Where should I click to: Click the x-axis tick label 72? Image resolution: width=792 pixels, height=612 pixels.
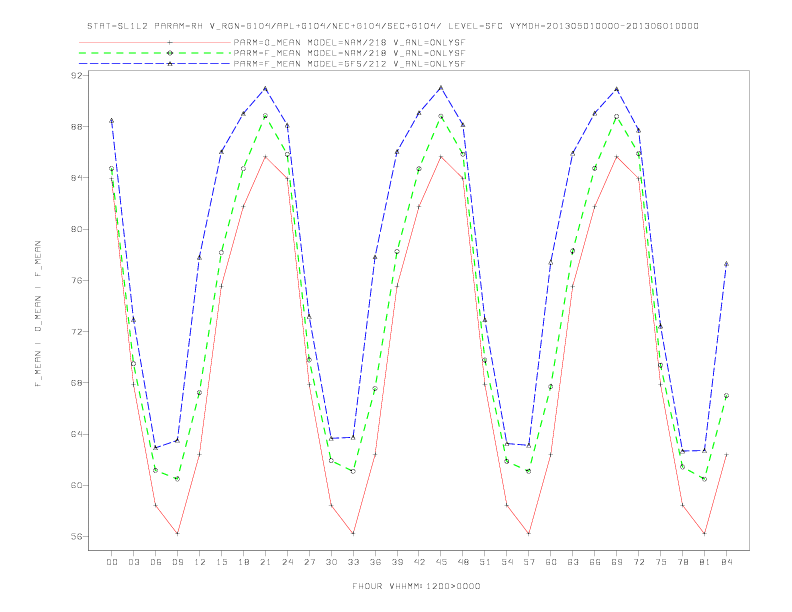(x=639, y=562)
